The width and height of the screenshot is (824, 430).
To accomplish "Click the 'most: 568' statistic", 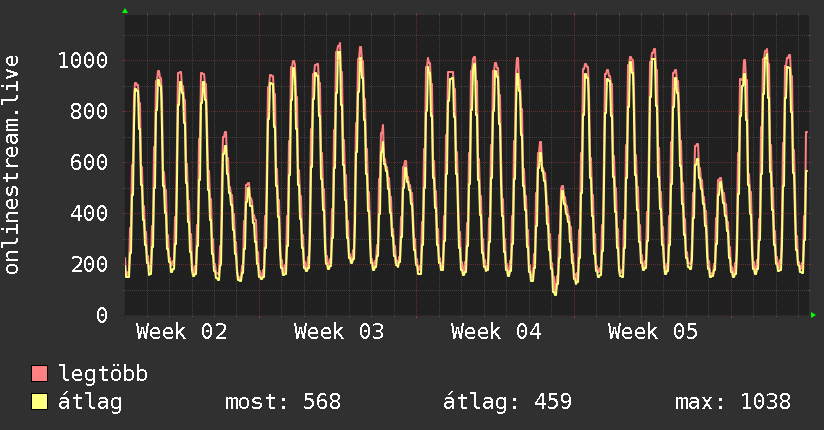I will coord(282,402).
